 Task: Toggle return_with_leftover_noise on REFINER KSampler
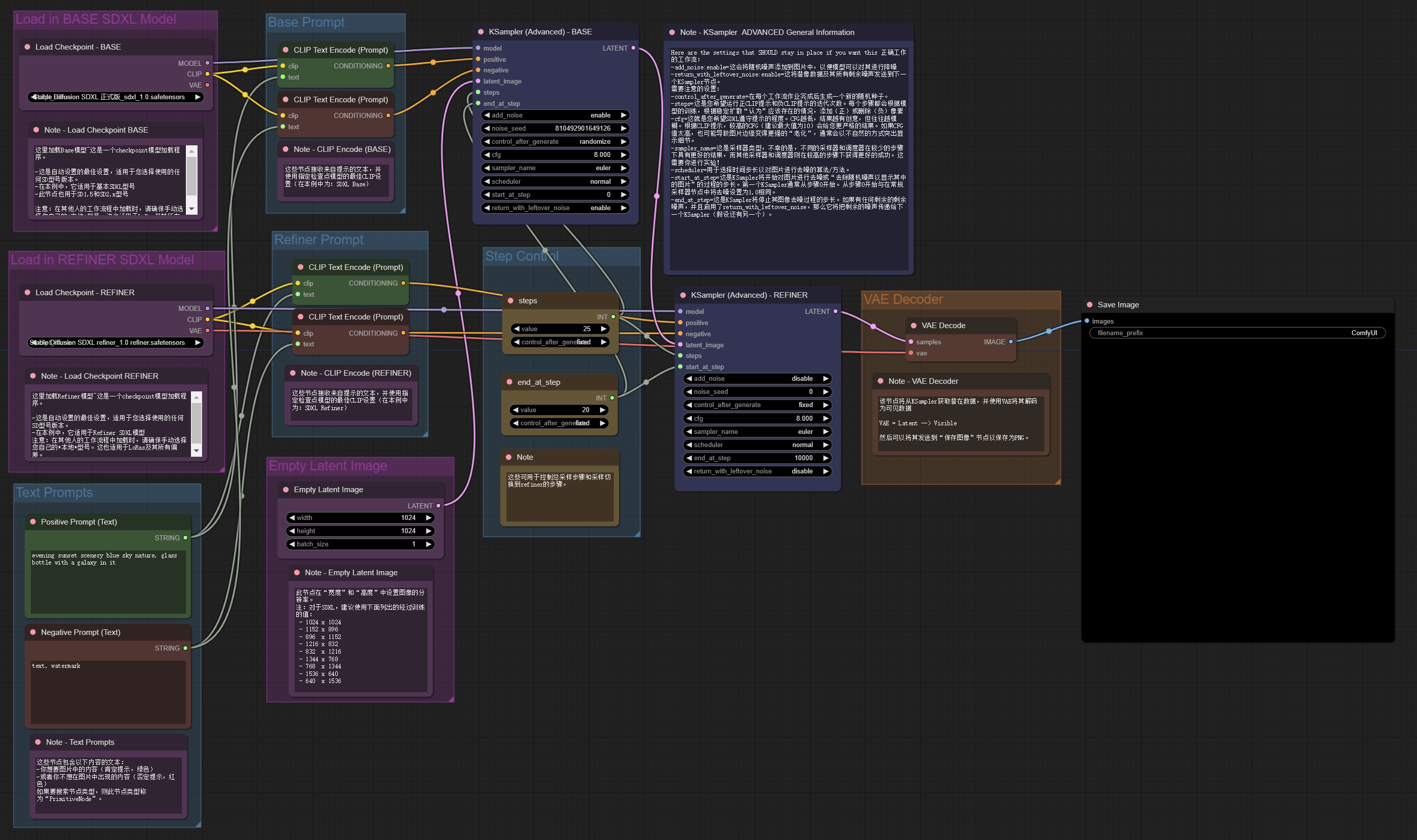(757, 471)
